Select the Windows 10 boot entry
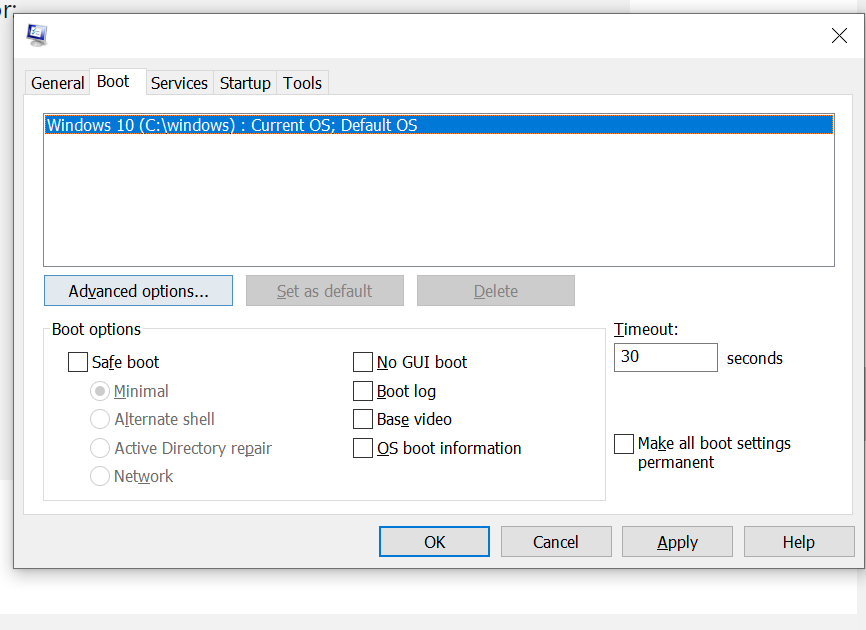 click(232, 126)
